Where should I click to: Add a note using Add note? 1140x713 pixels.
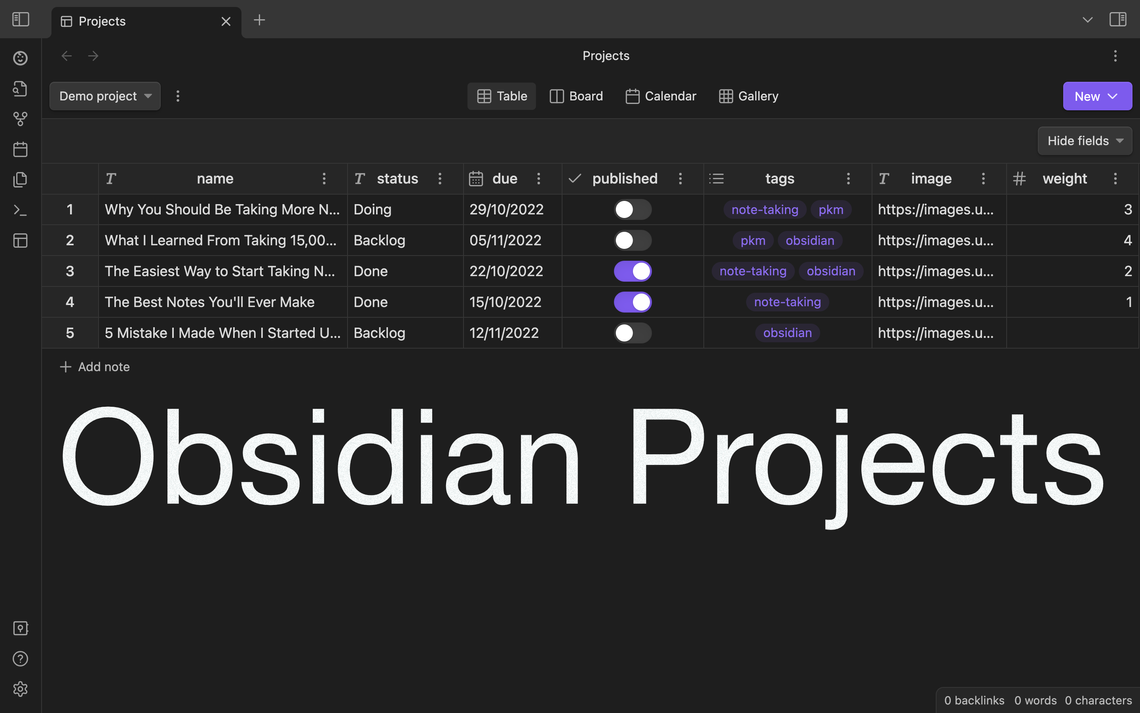click(x=94, y=366)
